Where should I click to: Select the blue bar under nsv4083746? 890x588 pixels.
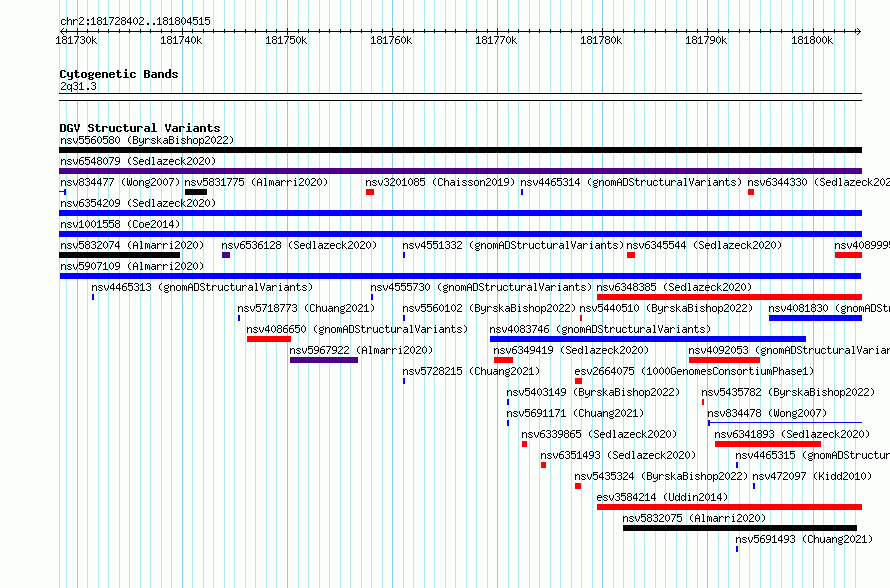[x=648, y=339]
